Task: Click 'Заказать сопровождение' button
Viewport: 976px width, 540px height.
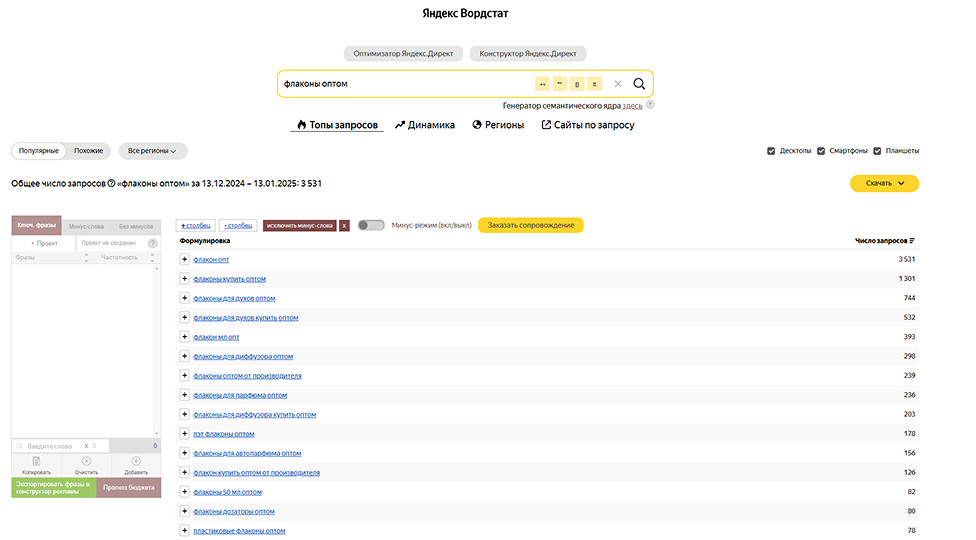Action: 531,225
